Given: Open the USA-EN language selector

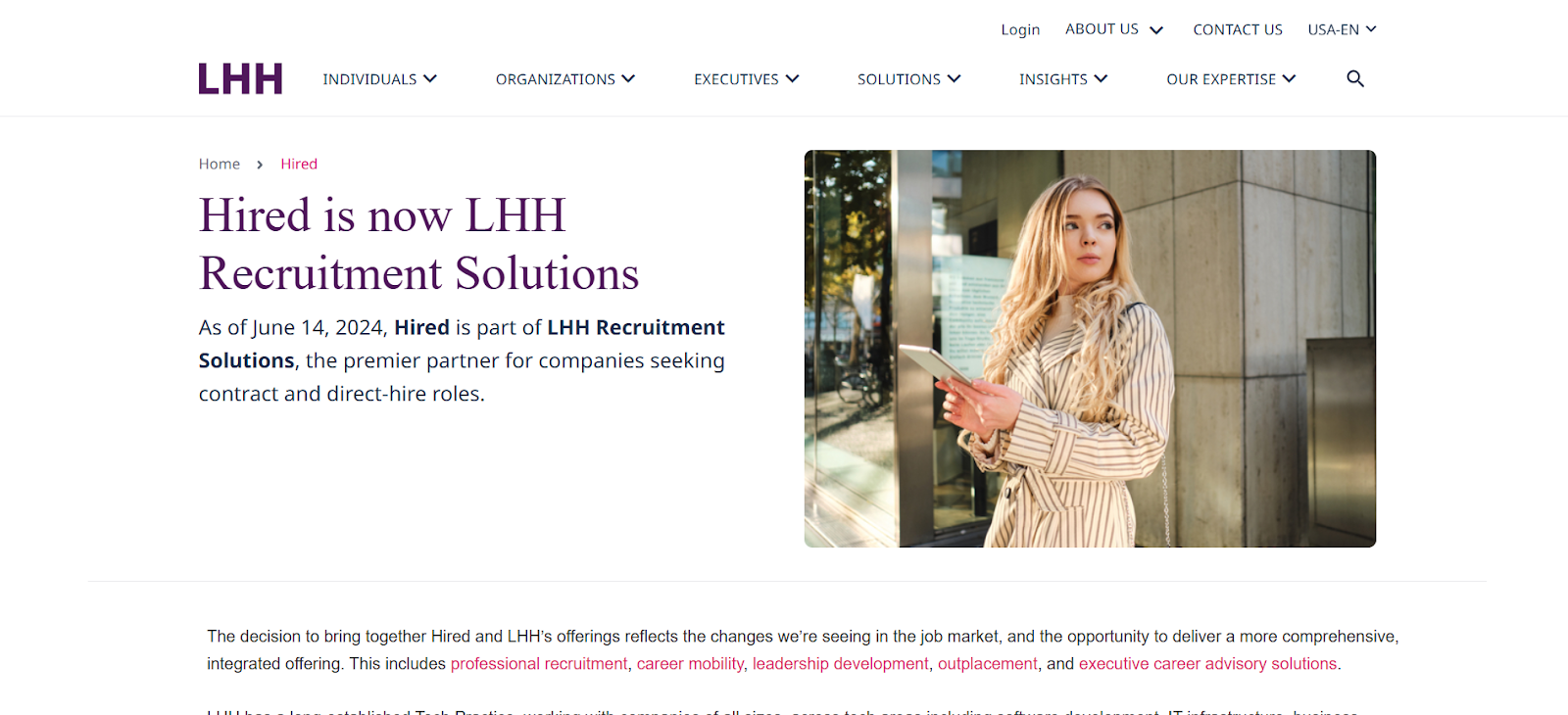Looking at the screenshot, I should click(1342, 29).
